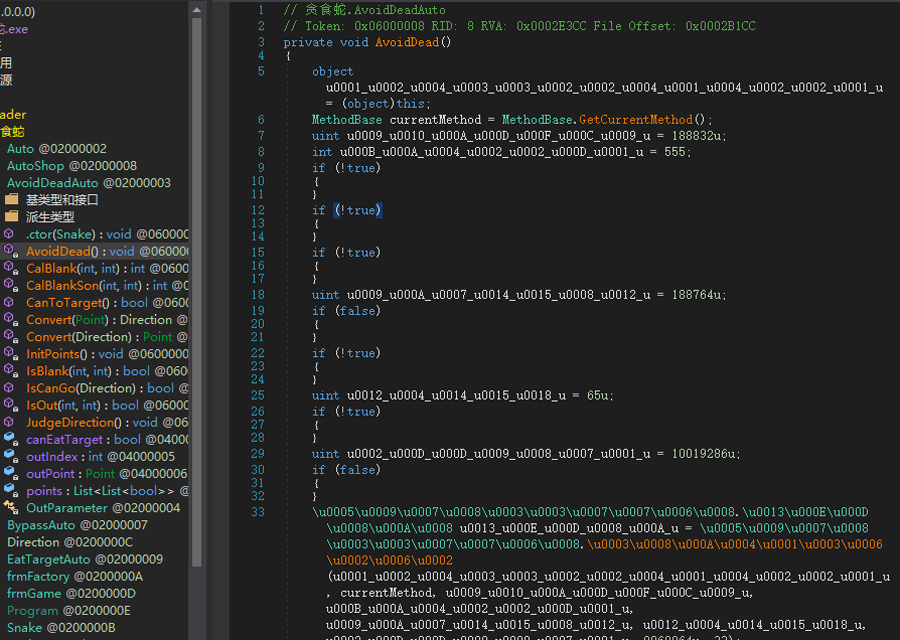Click the class icon beside OutParameter
This screenshot has height=640, width=900.
pyautogui.click(x=10, y=507)
